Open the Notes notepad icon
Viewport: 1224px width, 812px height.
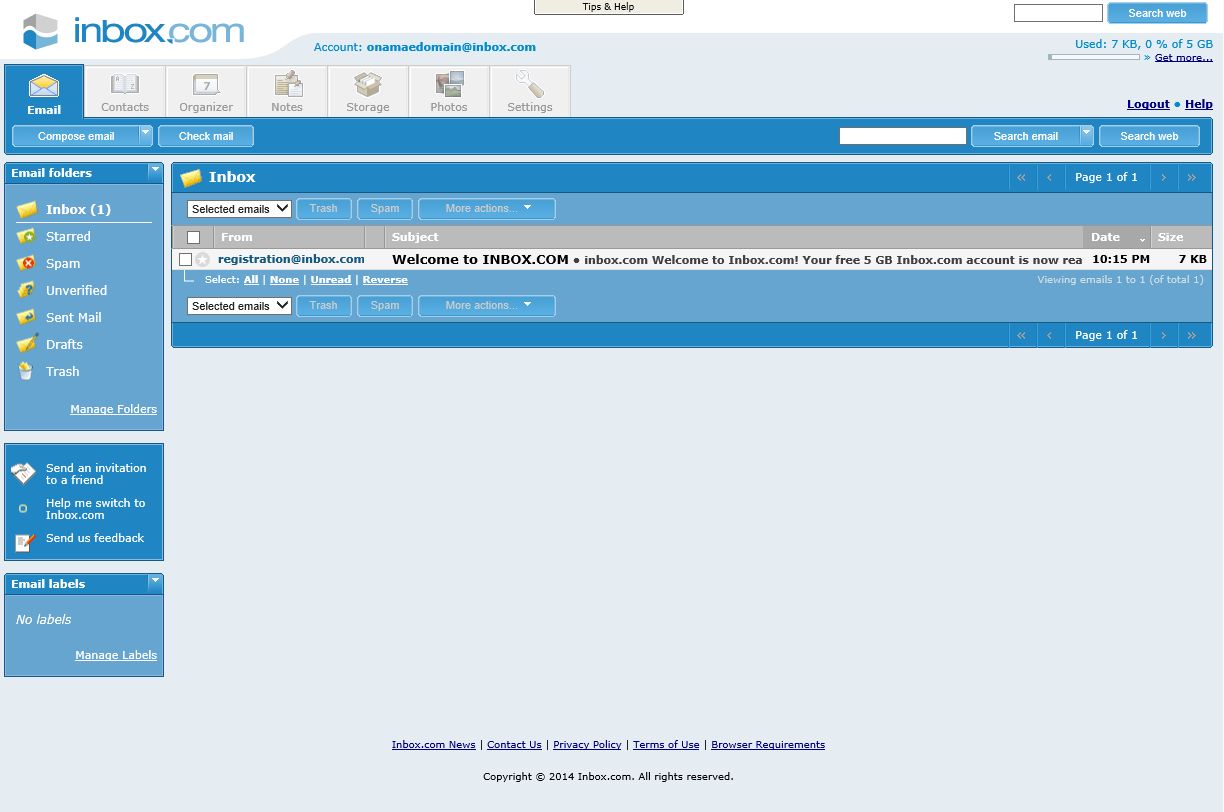(287, 84)
